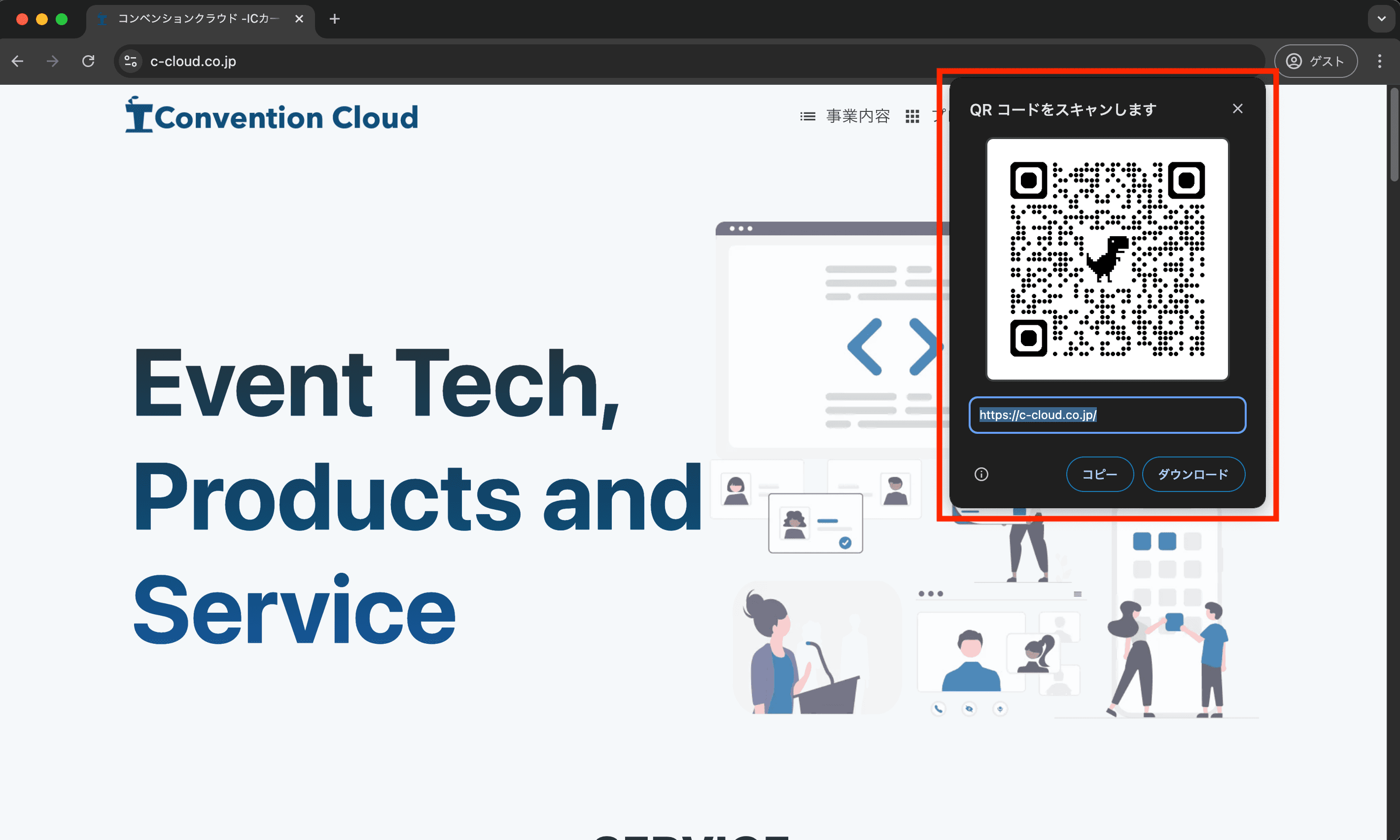Image resolution: width=1400 pixels, height=840 pixels.
Task: Click the ダウンロード button
Action: [x=1193, y=474]
